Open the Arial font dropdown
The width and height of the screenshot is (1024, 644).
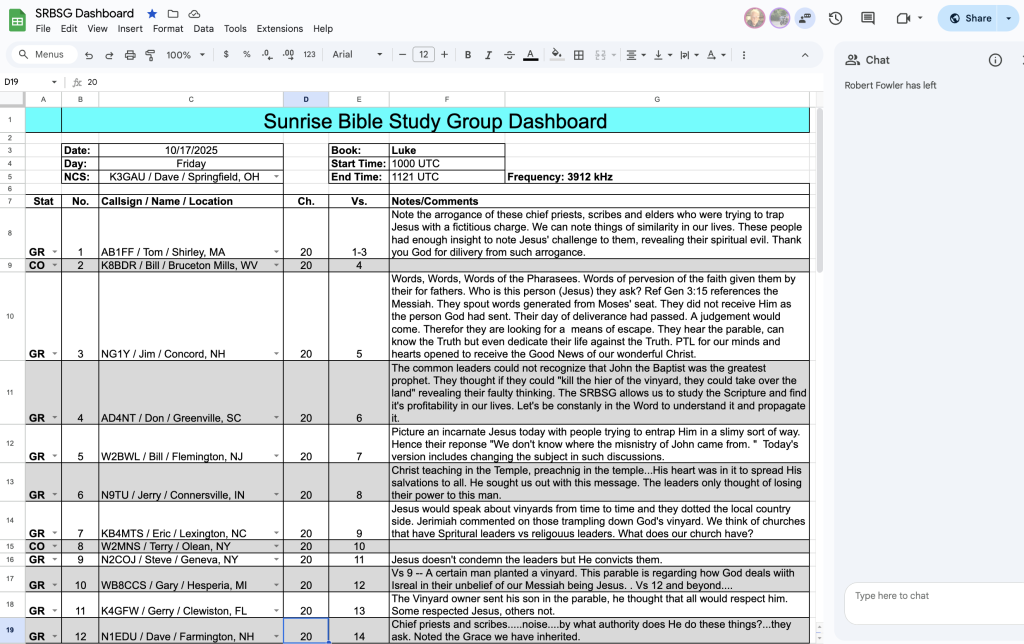point(357,55)
